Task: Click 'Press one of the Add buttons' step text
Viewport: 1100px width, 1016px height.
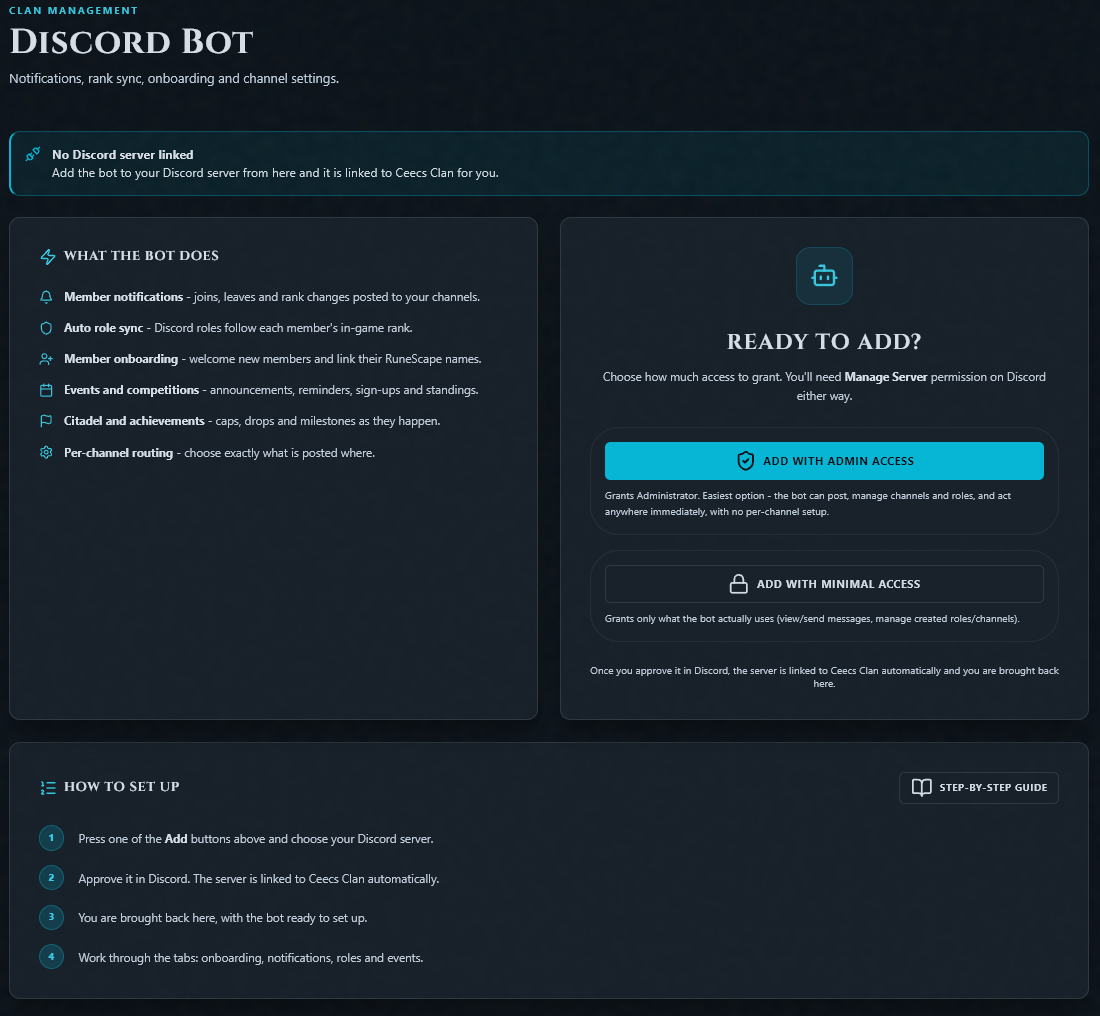Action: [255, 838]
